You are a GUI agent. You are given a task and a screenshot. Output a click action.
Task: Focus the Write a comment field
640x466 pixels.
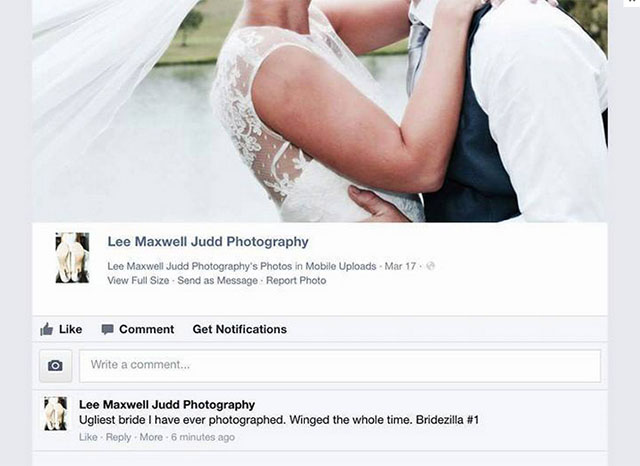coord(340,366)
